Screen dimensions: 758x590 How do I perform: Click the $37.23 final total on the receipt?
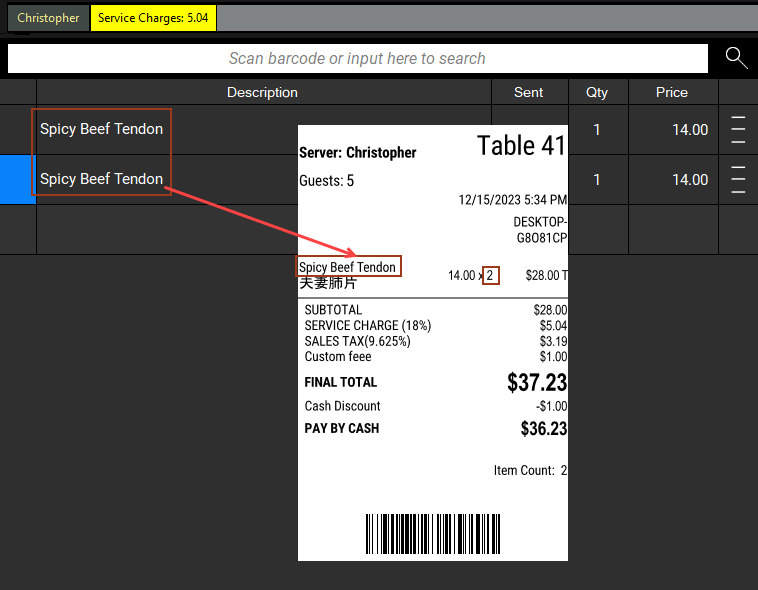coord(537,383)
